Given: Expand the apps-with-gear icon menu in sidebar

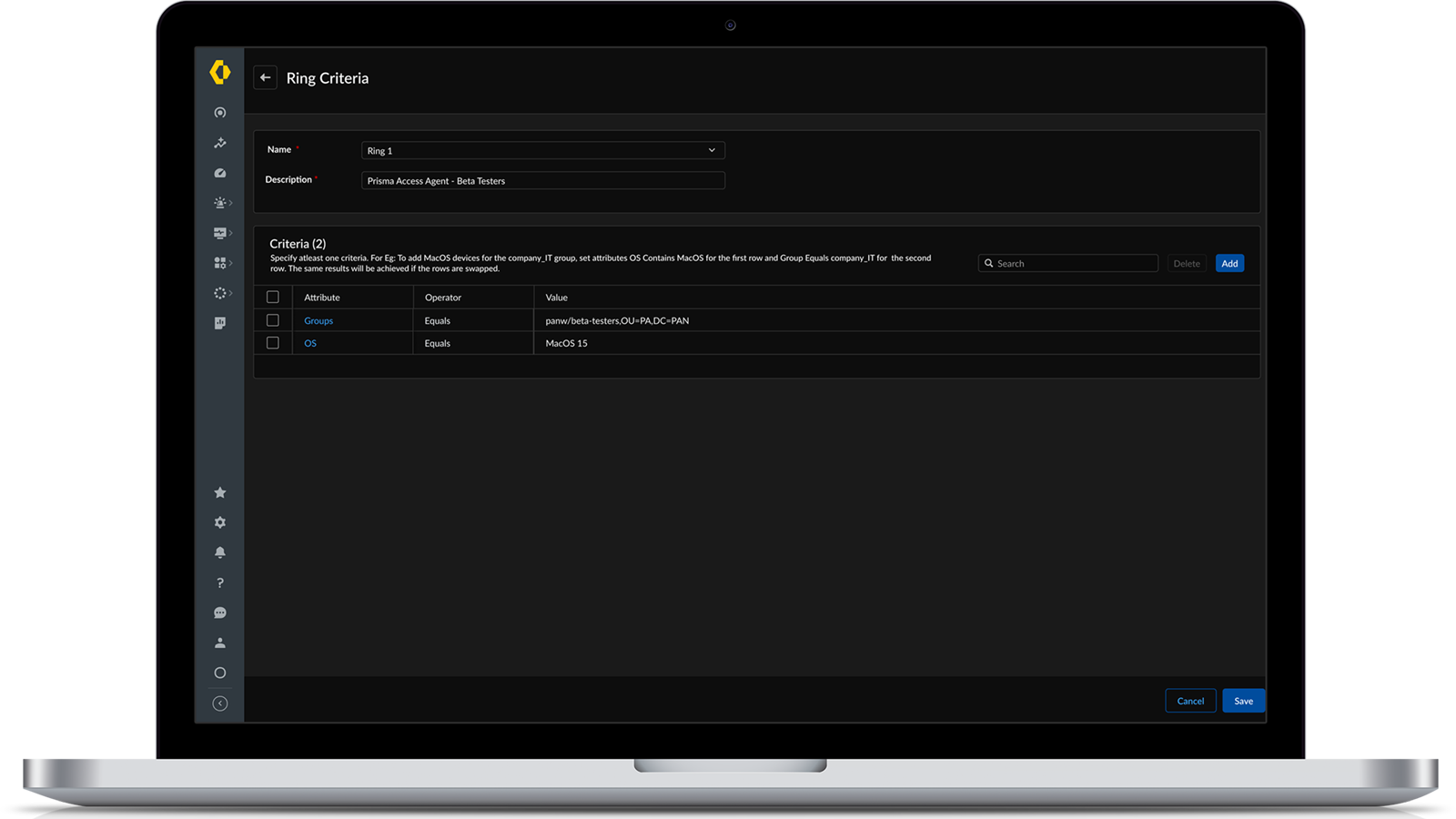Looking at the screenshot, I should click(x=221, y=263).
